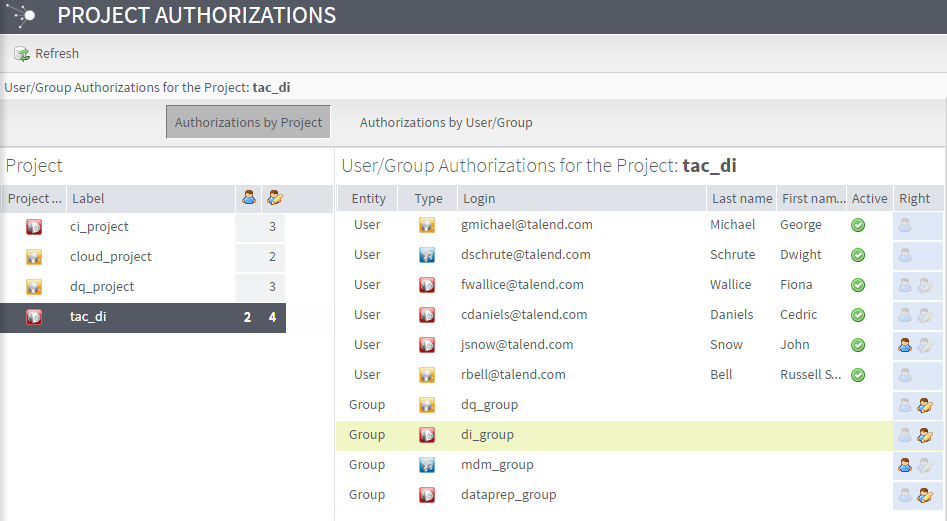This screenshot has width=947, height=521.
Task: Click project type icon for ci_project
Action: pos(34,227)
